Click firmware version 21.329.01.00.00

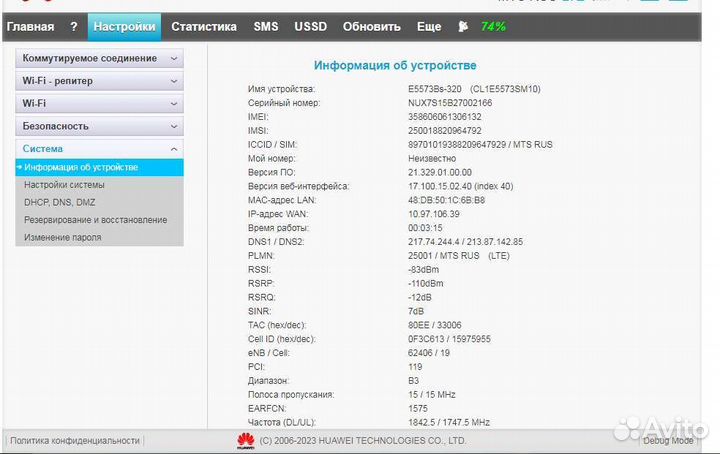click(x=439, y=173)
